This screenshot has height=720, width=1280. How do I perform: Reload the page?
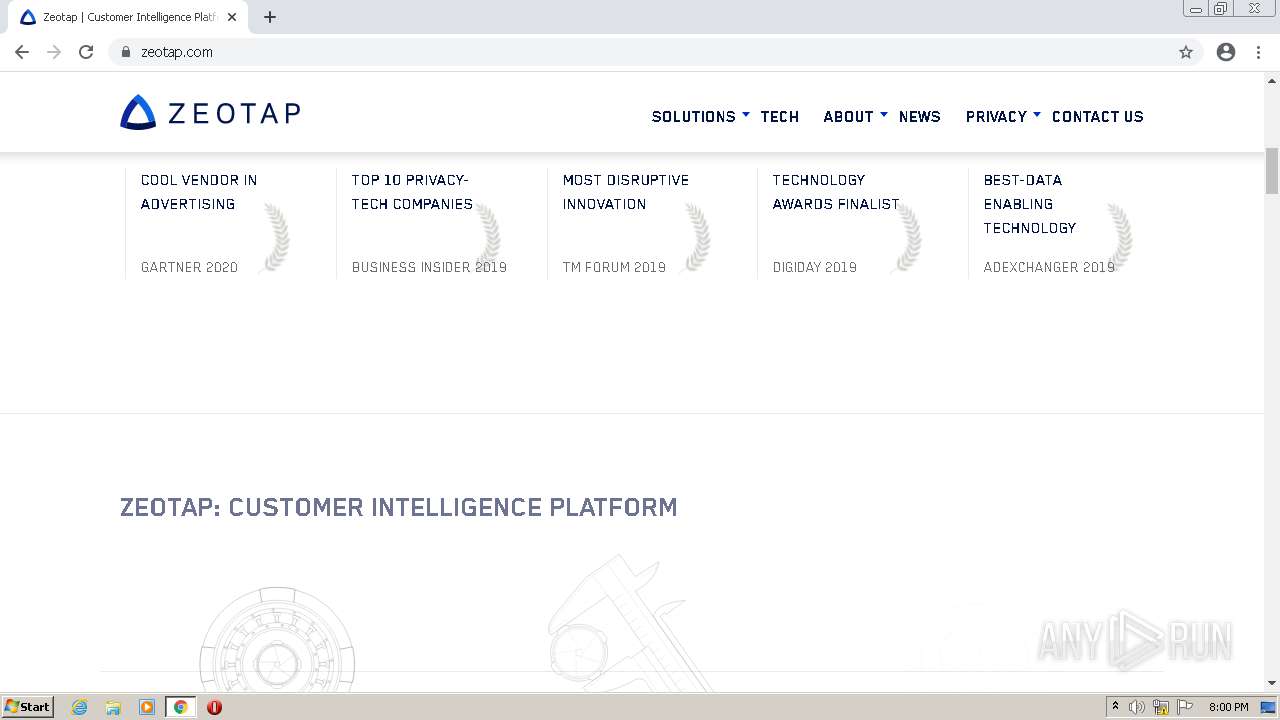86,52
